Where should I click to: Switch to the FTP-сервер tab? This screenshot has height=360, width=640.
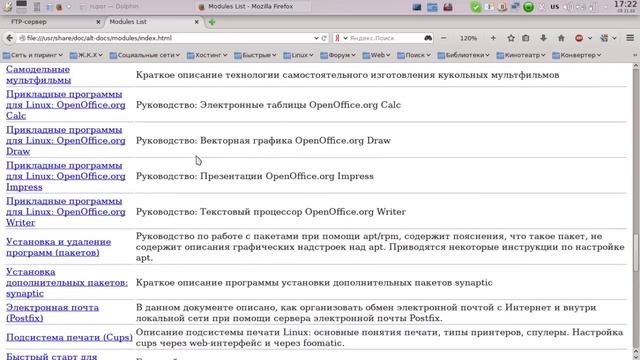coord(29,22)
